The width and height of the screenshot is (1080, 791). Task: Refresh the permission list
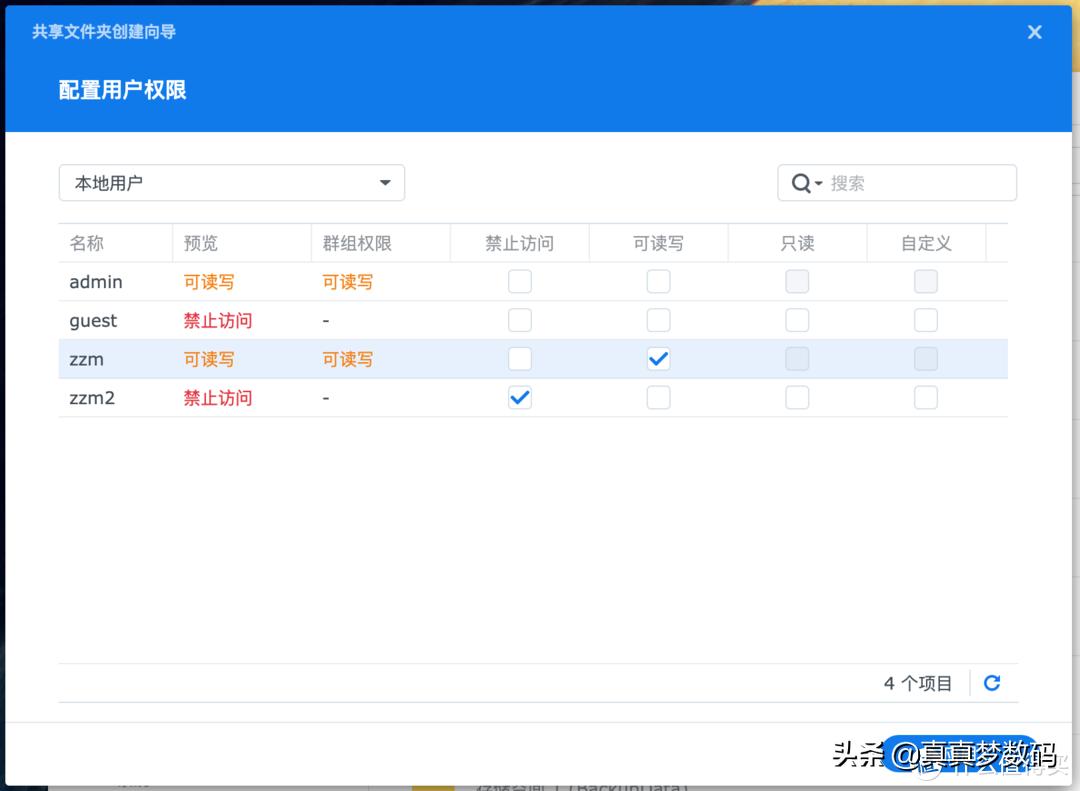[991, 682]
